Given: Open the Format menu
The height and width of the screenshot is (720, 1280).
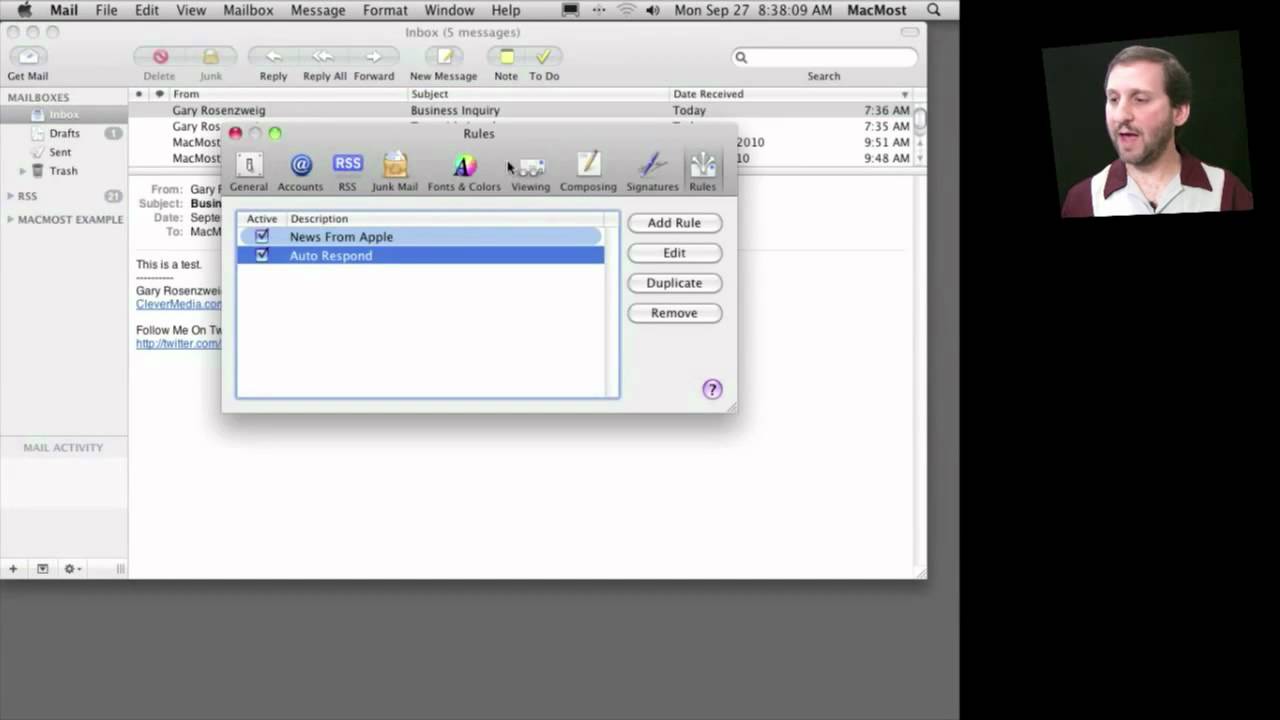Looking at the screenshot, I should 385,10.
